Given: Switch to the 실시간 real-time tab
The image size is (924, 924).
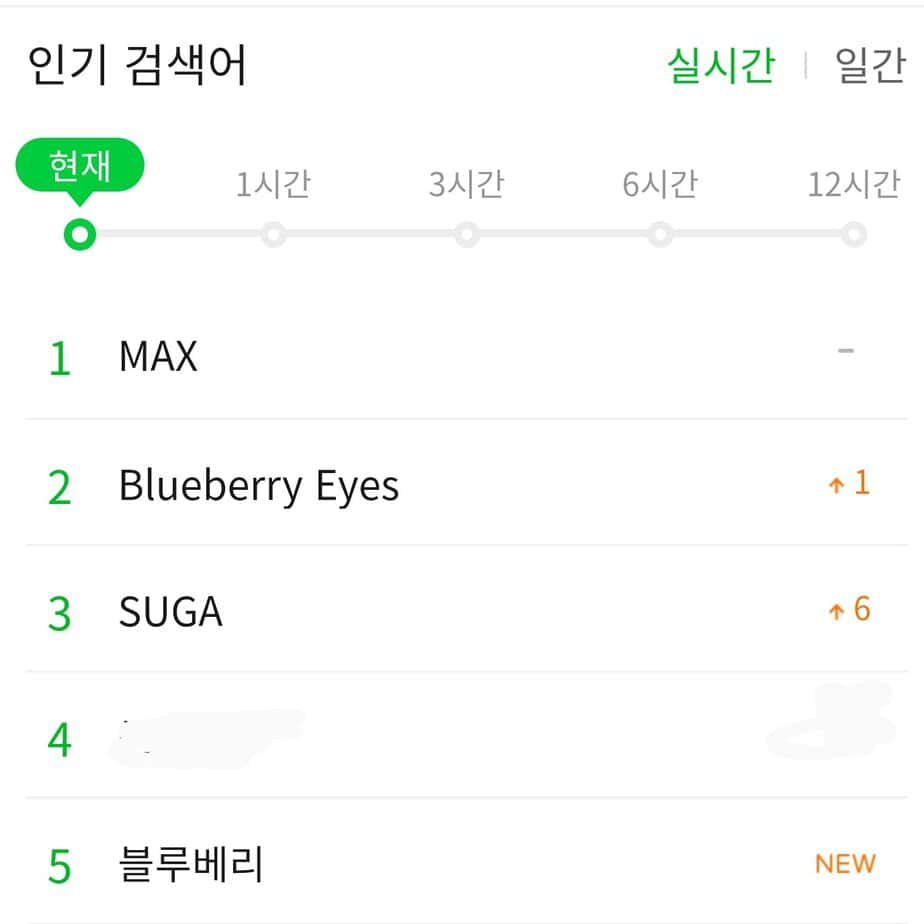Looking at the screenshot, I should (x=720, y=66).
